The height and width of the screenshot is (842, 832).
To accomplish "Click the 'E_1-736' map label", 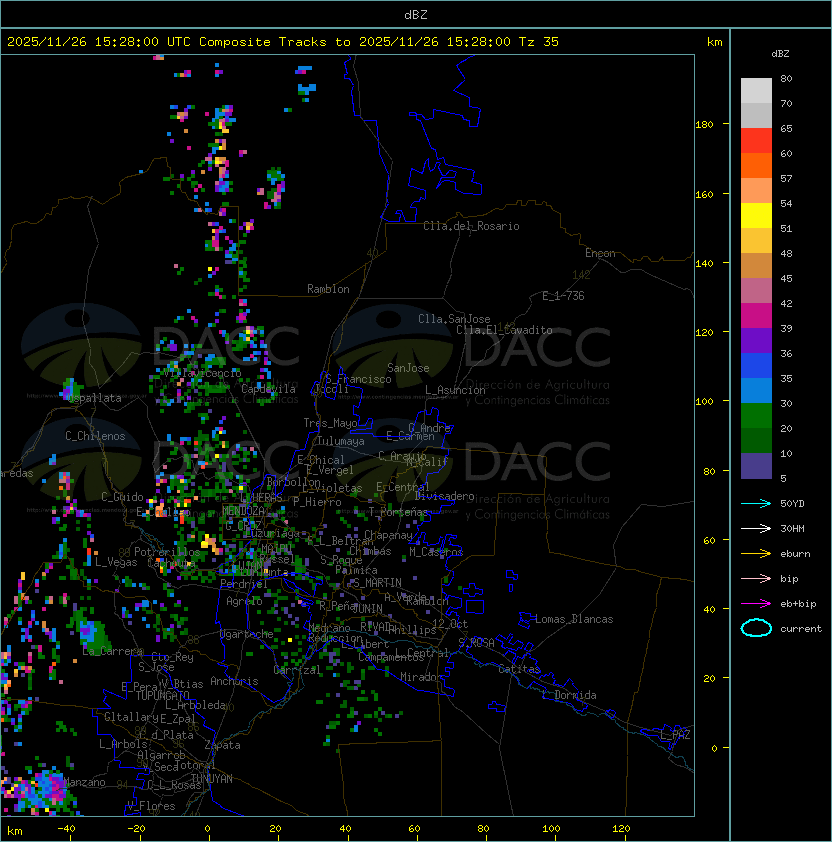I will (563, 296).
